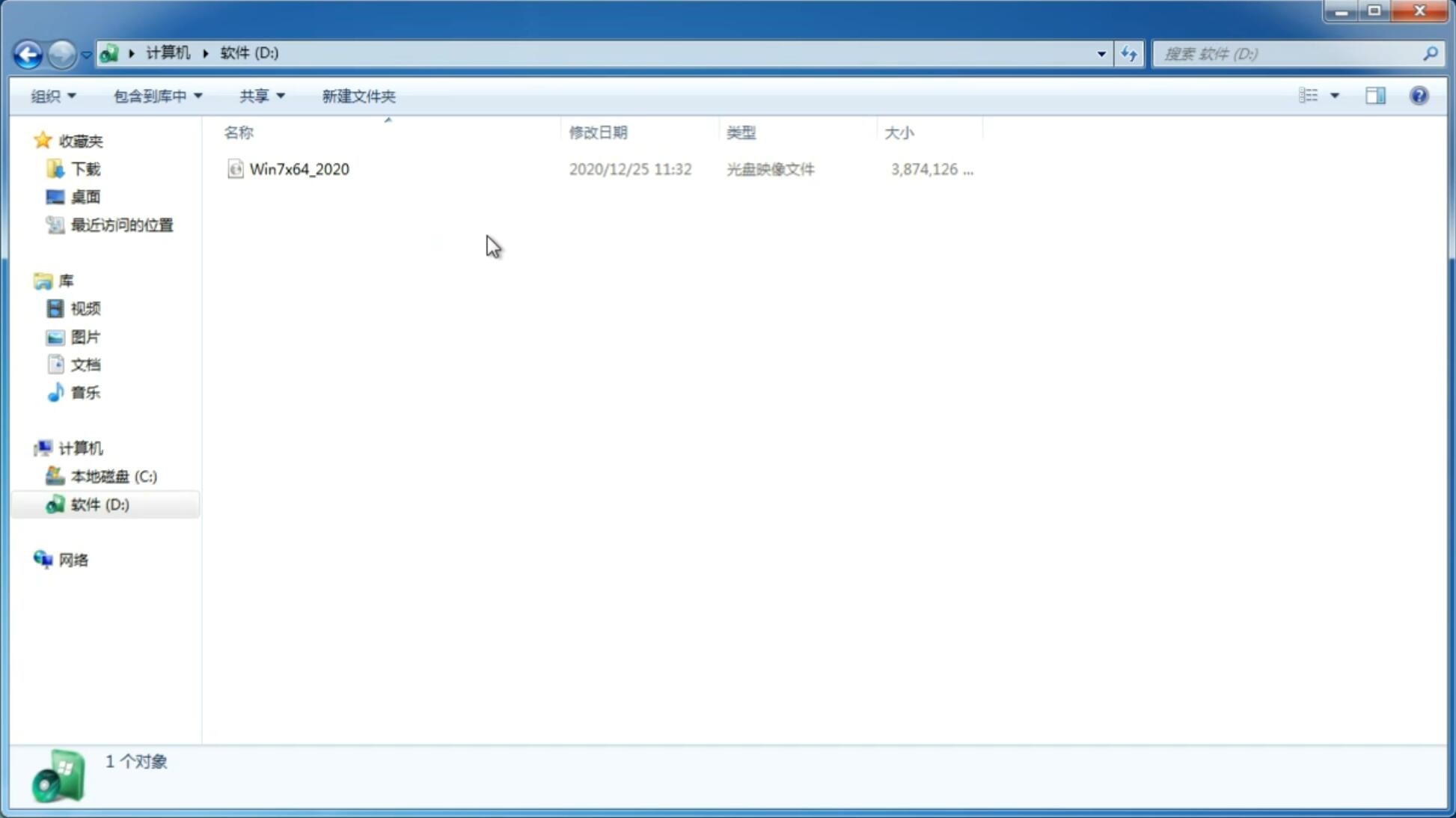The height and width of the screenshot is (818, 1456).
Task: Expand the 组织 dropdown menu
Action: (52, 94)
